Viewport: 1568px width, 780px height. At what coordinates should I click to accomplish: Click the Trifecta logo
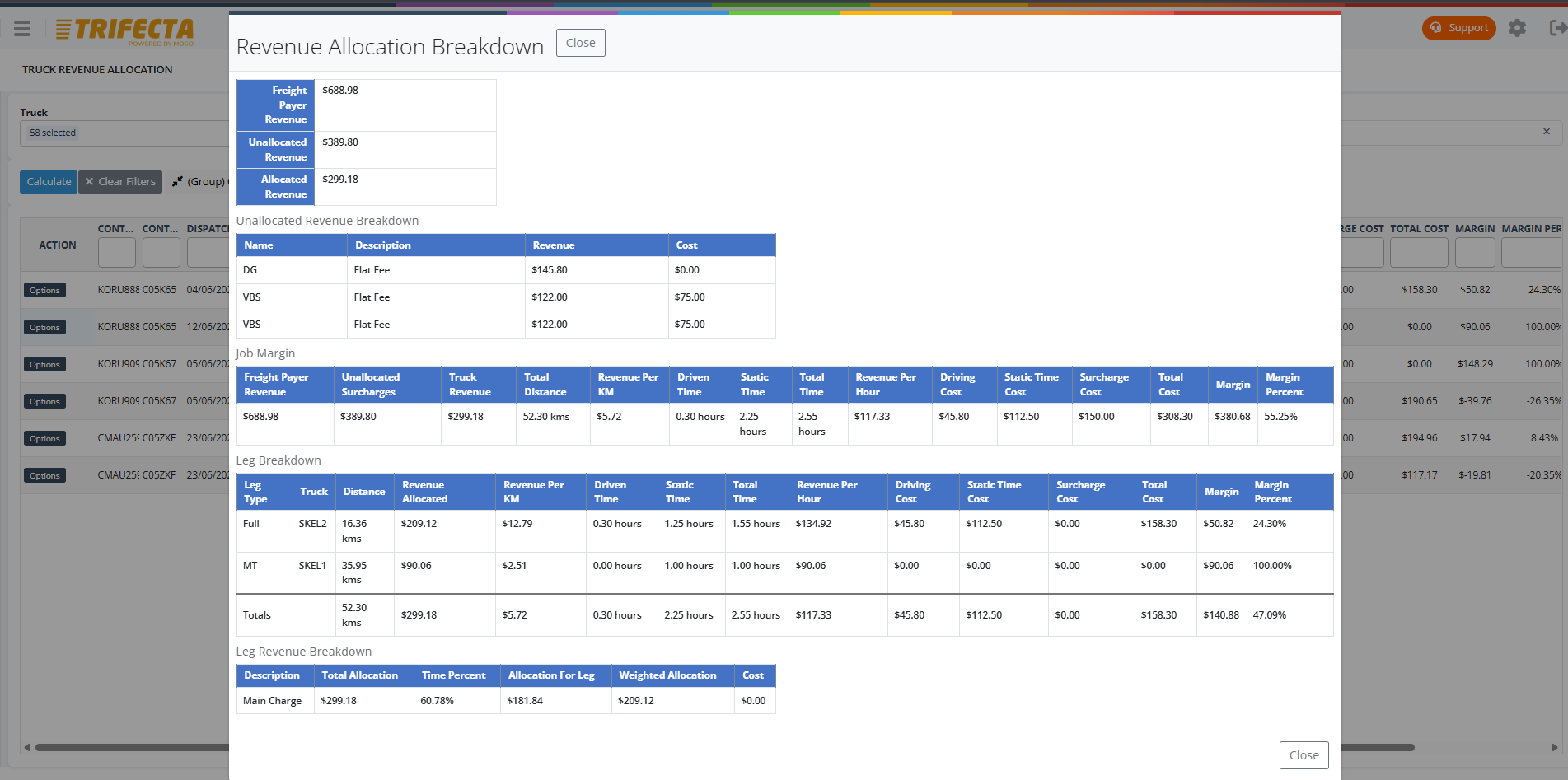click(x=124, y=31)
